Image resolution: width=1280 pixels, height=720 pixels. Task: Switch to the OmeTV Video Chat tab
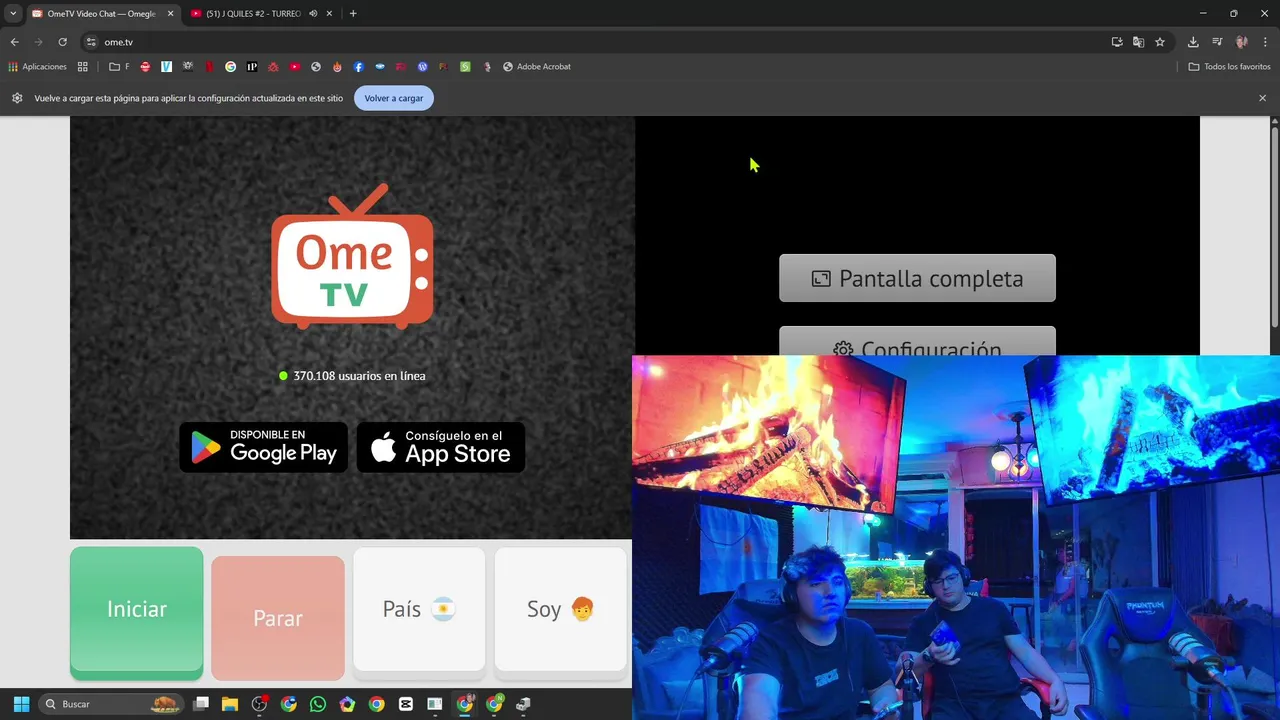point(103,14)
